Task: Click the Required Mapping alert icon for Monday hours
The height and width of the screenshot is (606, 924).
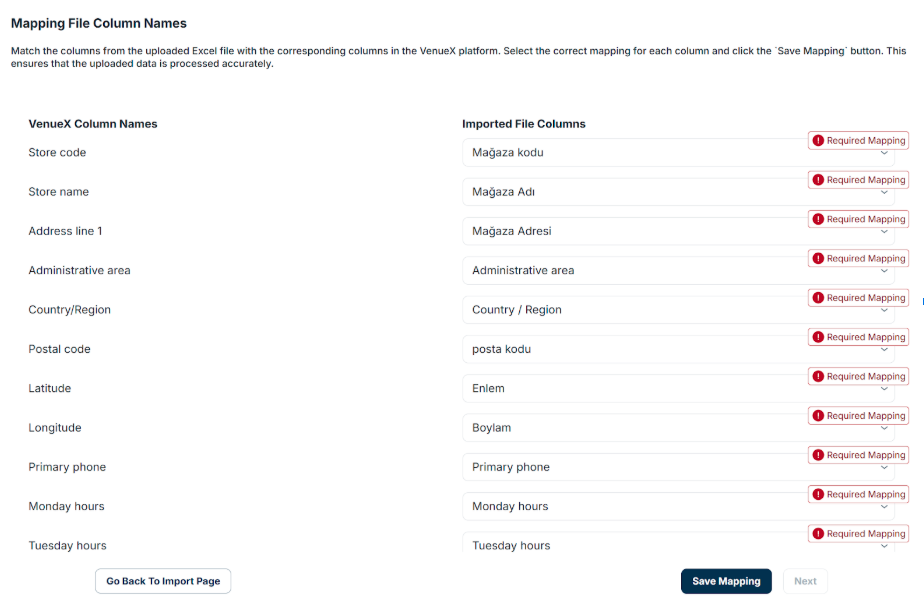Action: [x=818, y=495]
